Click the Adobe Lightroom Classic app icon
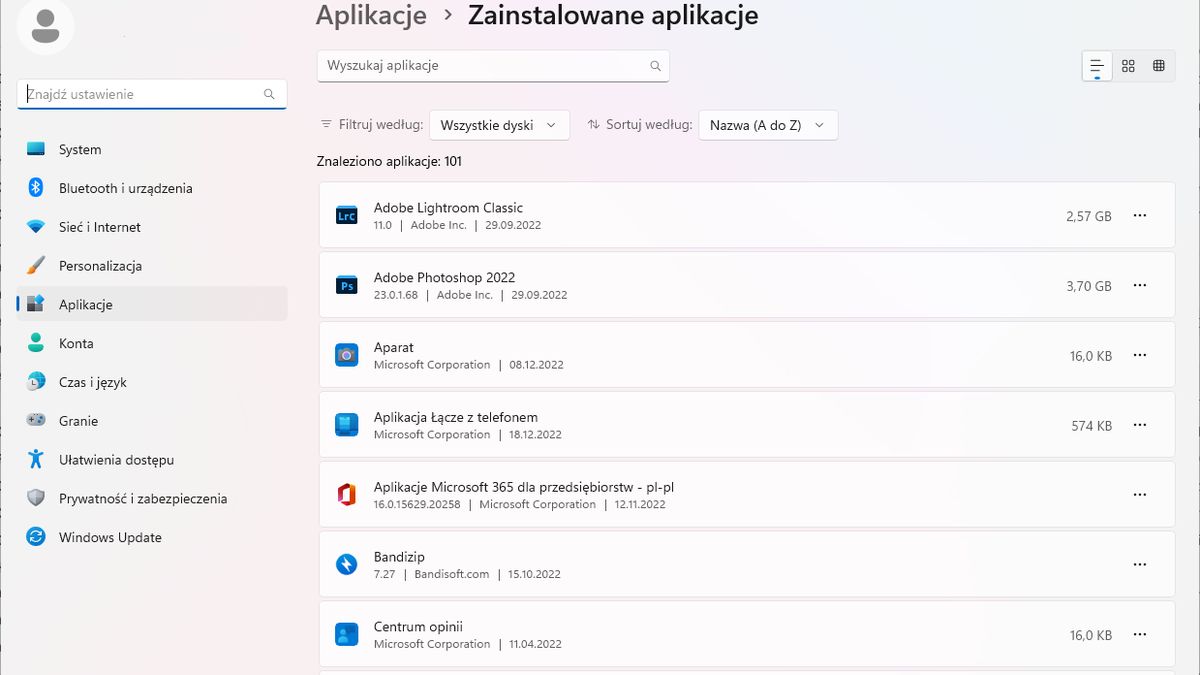1200x675 pixels. click(346, 215)
